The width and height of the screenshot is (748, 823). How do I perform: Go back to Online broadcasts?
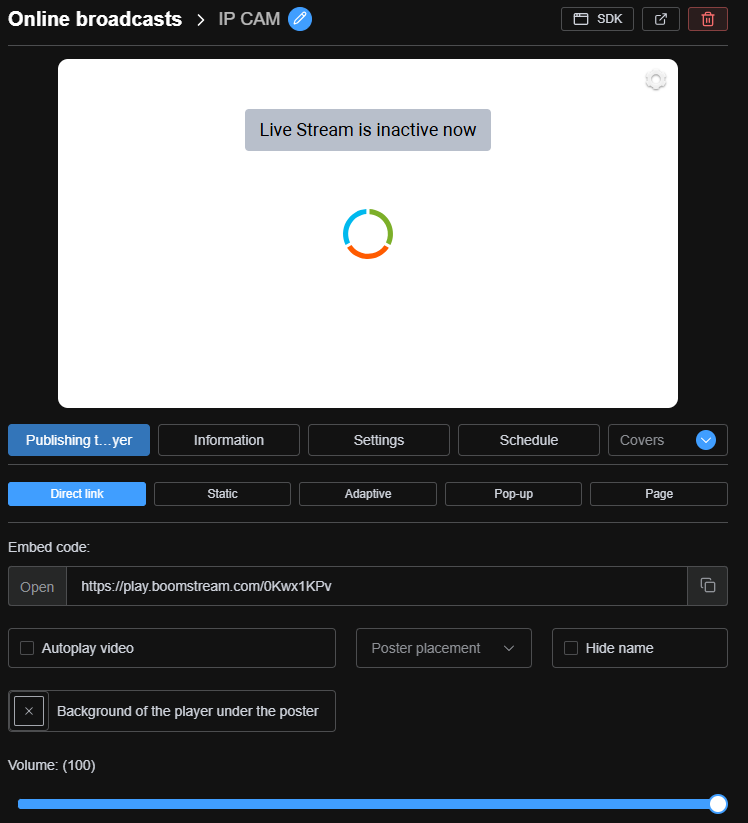pos(95,19)
